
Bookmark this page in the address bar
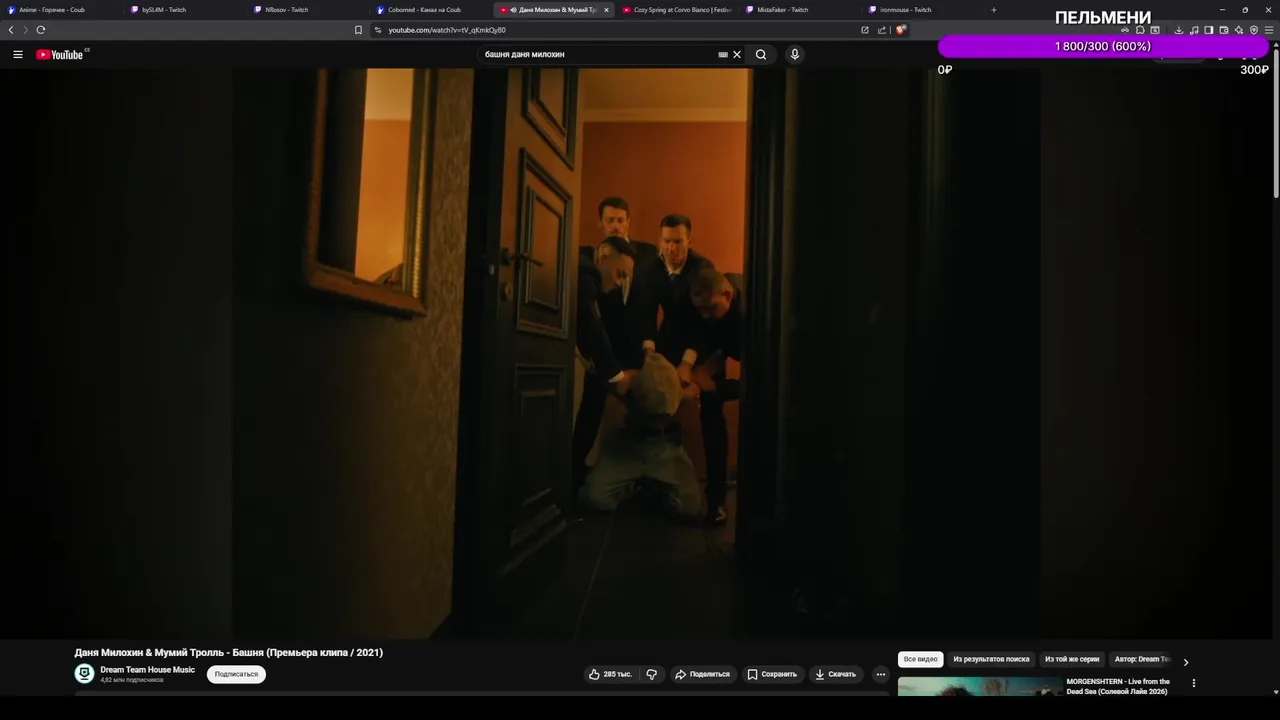click(358, 30)
